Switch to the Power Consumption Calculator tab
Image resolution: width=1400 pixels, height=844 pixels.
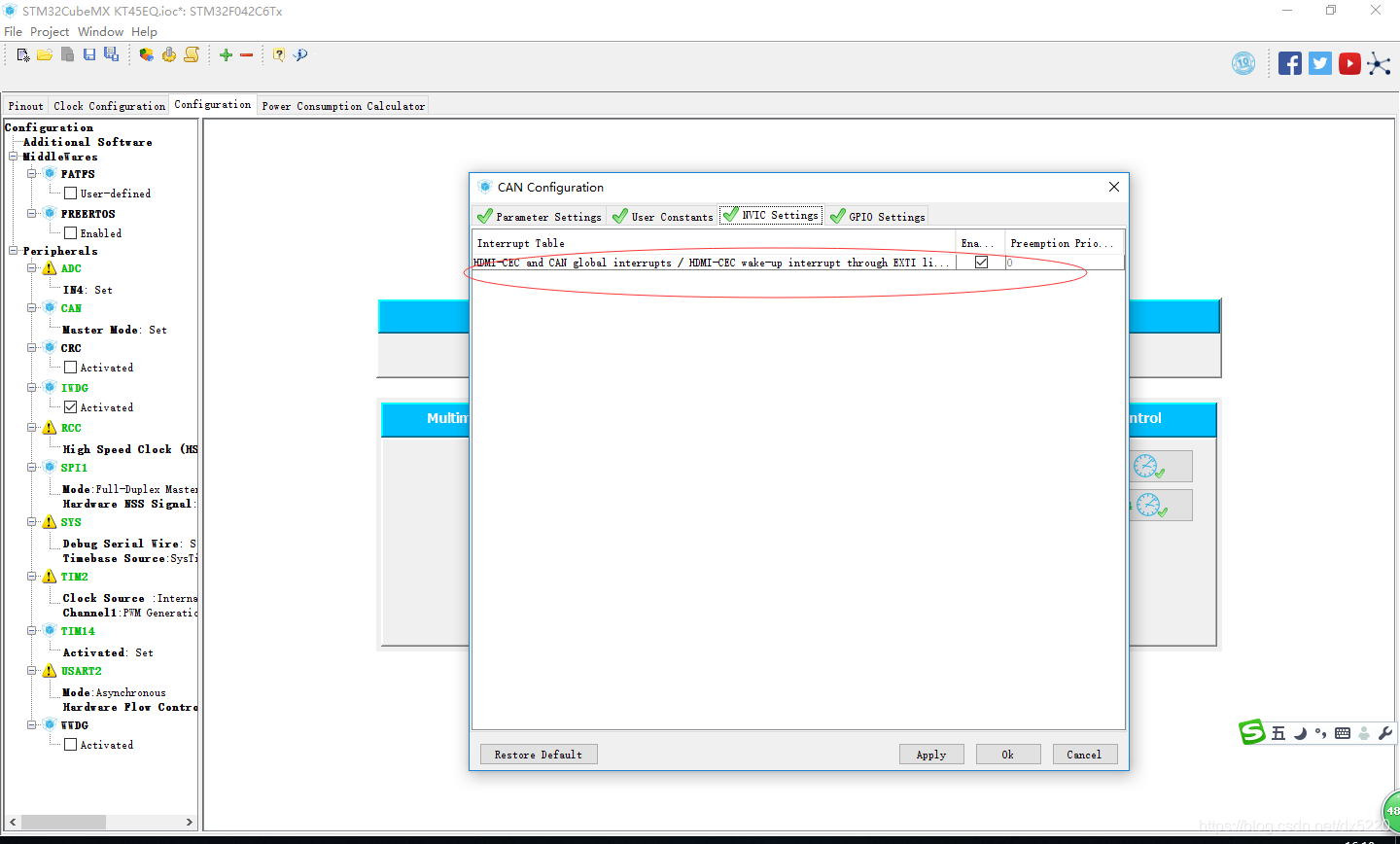point(343,106)
